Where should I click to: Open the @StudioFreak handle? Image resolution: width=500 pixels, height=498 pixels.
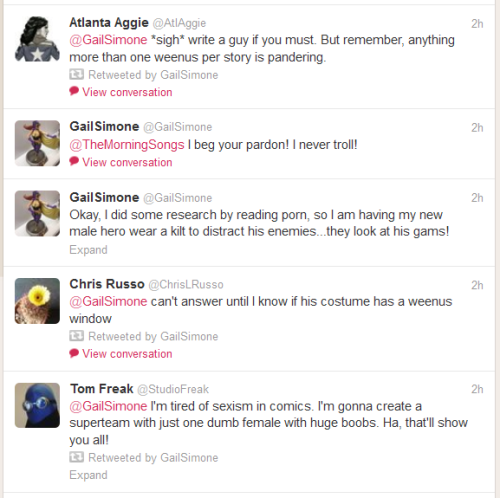[x=173, y=389]
